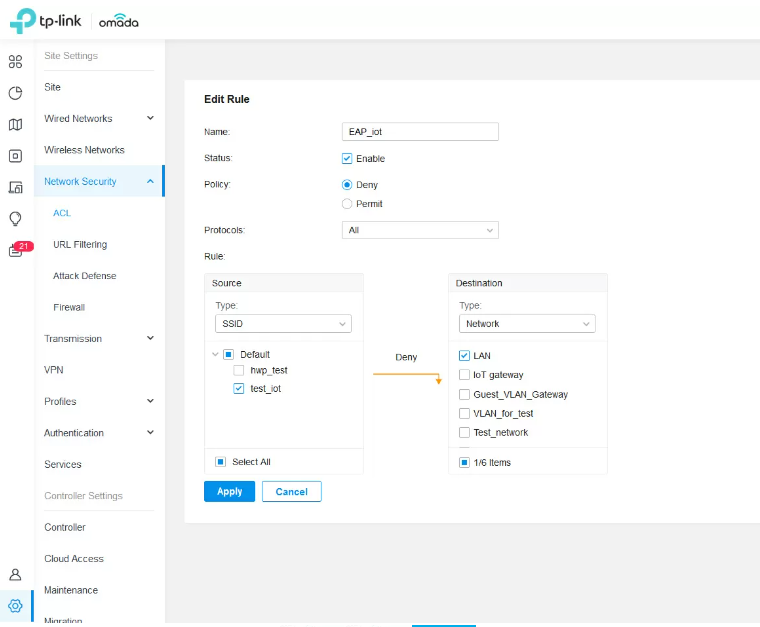Click the rule Name input field

coord(419,132)
